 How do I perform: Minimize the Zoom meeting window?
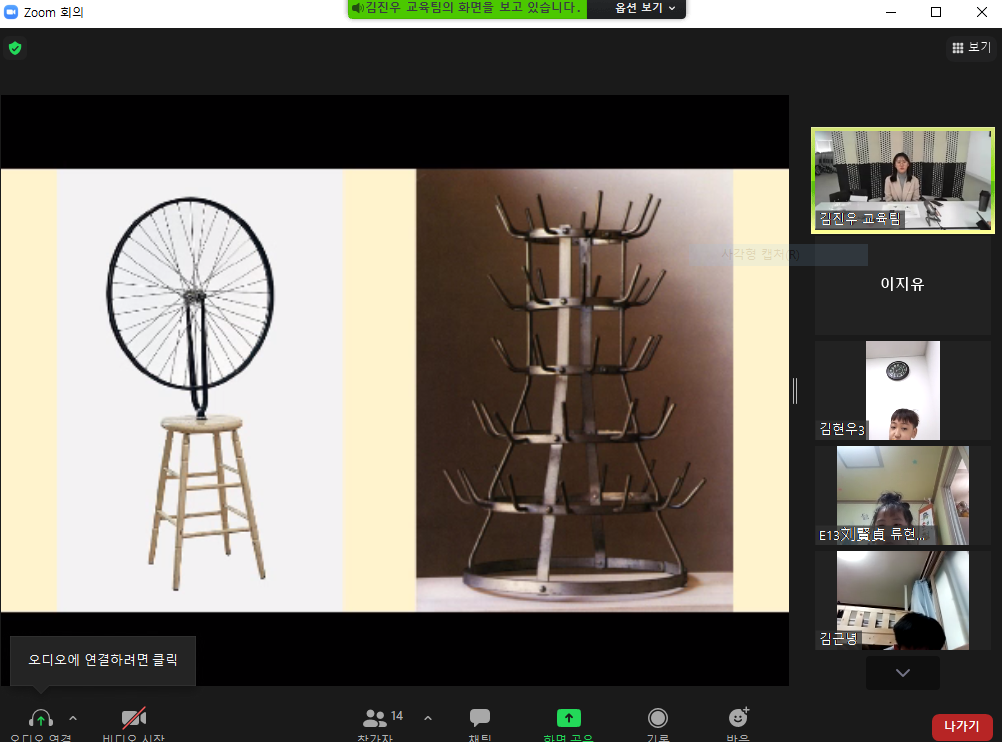pyautogui.click(x=891, y=12)
